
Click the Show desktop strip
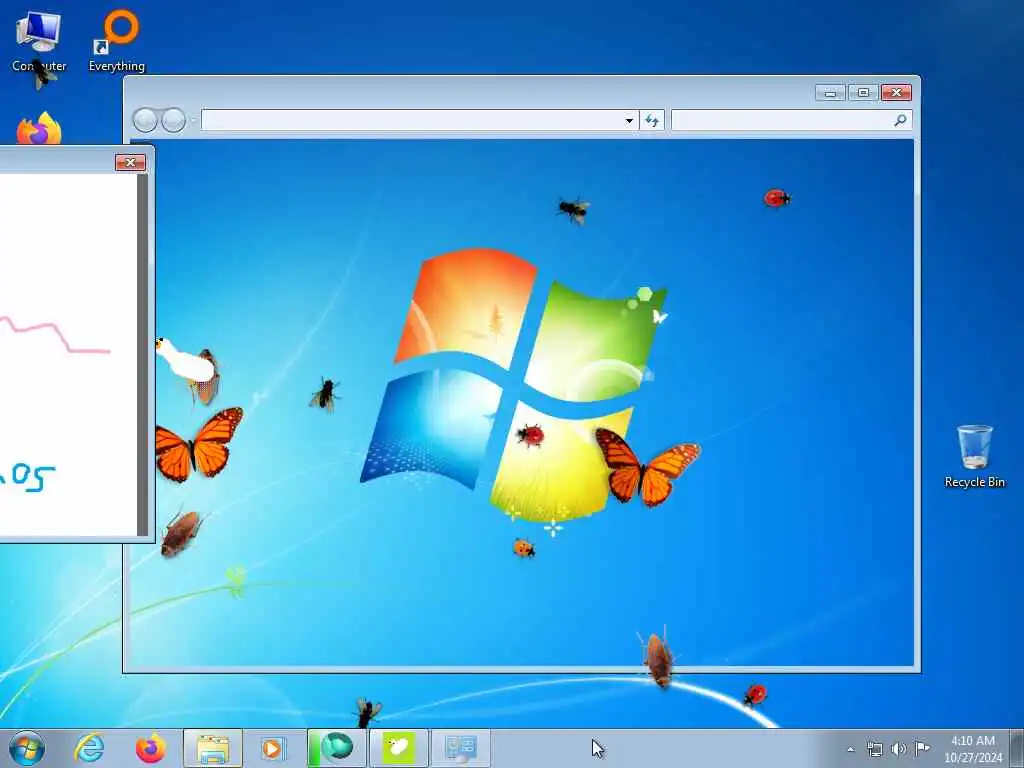click(x=1018, y=748)
